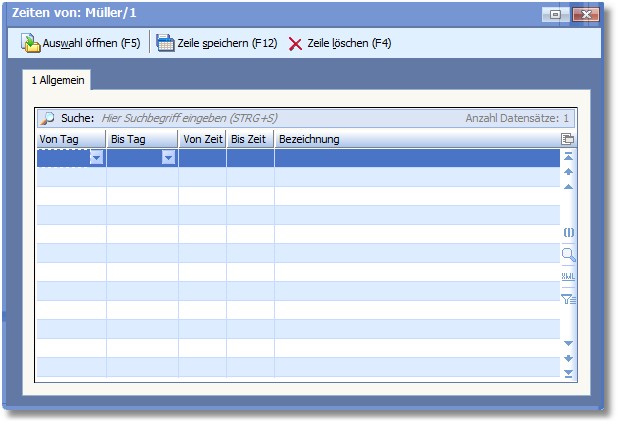Open the filter funnel icon in sidebar
The width and height of the screenshot is (618, 424).
(569, 298)
